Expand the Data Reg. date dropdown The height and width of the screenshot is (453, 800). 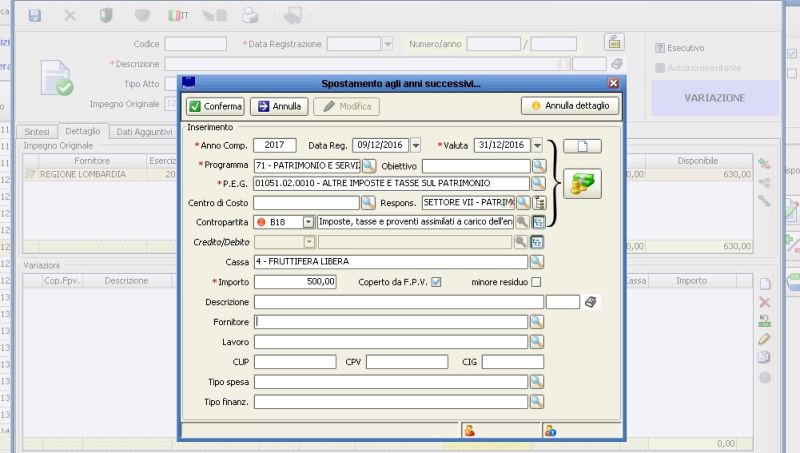[416, 146]
